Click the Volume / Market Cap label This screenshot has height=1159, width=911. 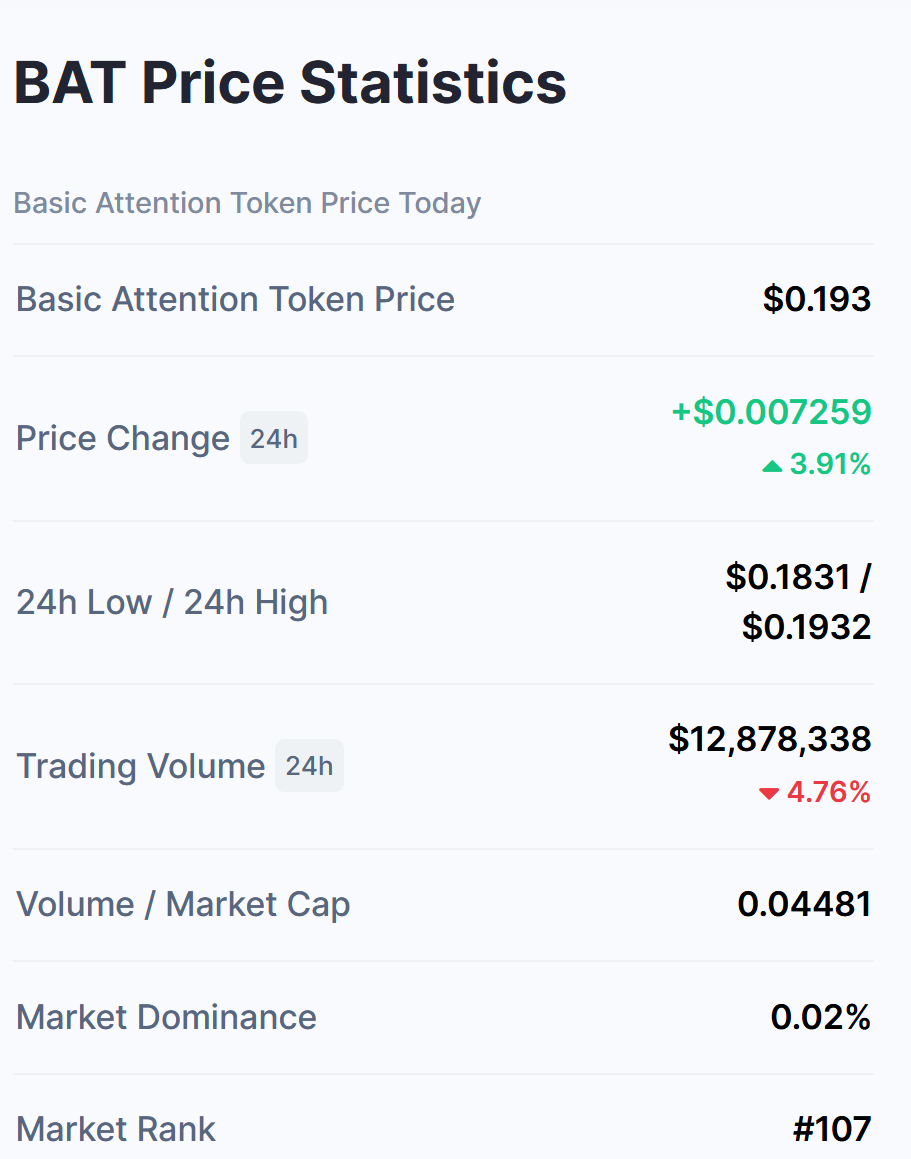click(183, 905)
